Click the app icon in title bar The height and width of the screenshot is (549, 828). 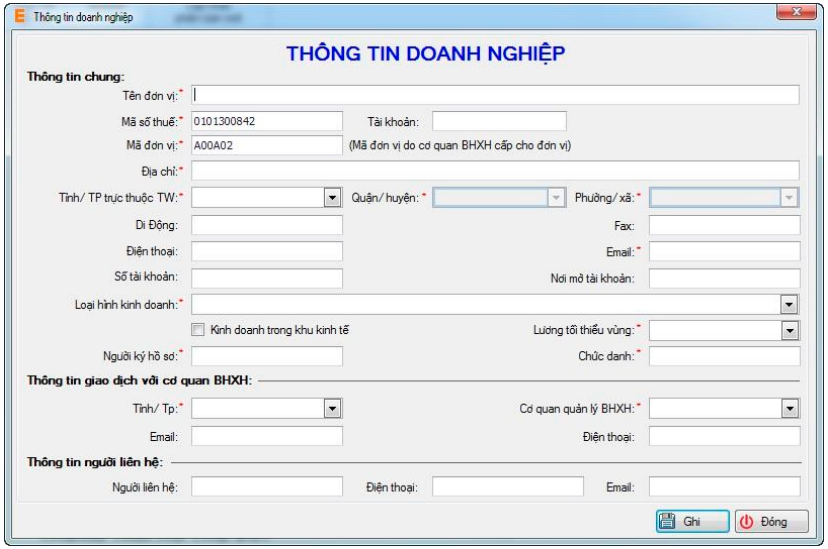click(x=19, y=17)
